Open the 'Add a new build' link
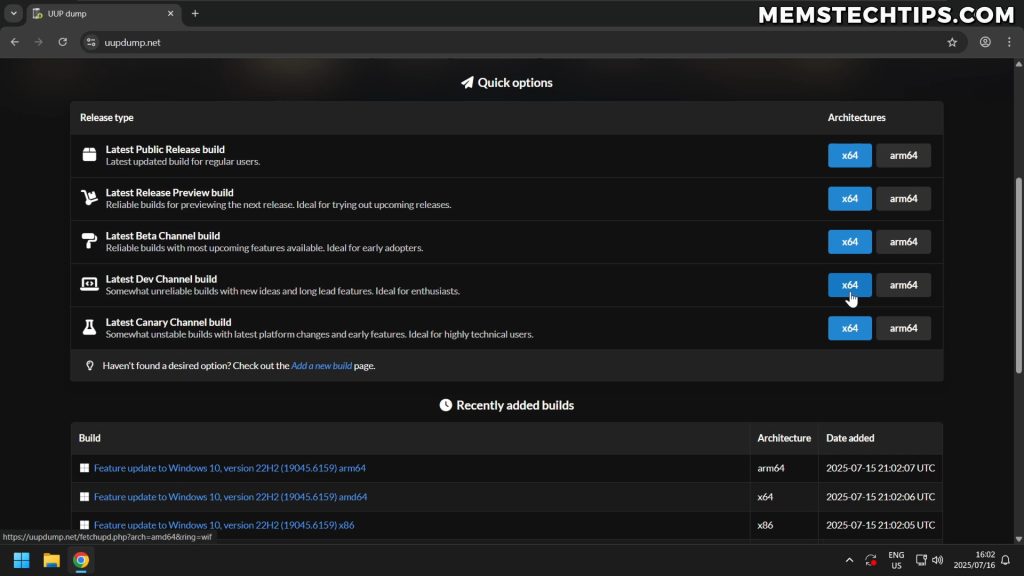 click(x=321, y=366)
